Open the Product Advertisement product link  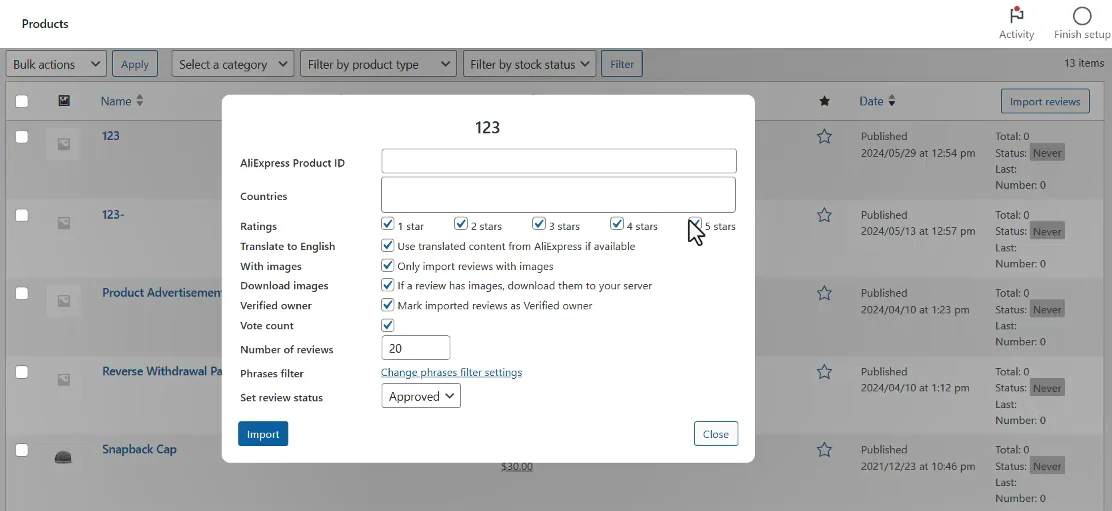click(162, 292)
